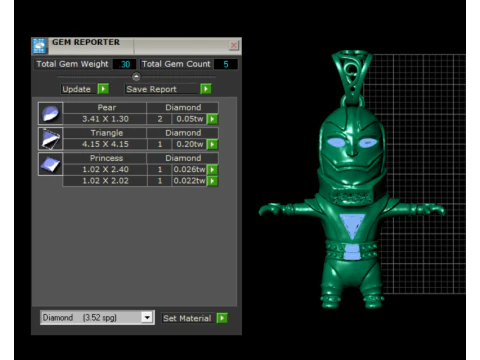Click Total Gem Weight value .30

tap(125, 64)
